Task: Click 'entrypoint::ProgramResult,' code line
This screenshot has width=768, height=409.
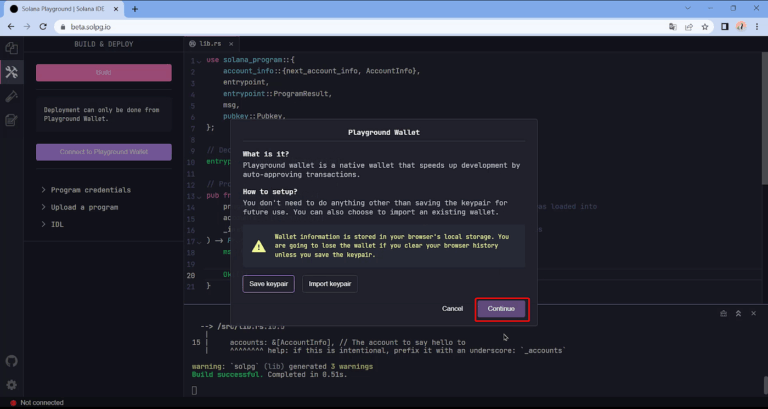Action: click(x=278, y=94)
